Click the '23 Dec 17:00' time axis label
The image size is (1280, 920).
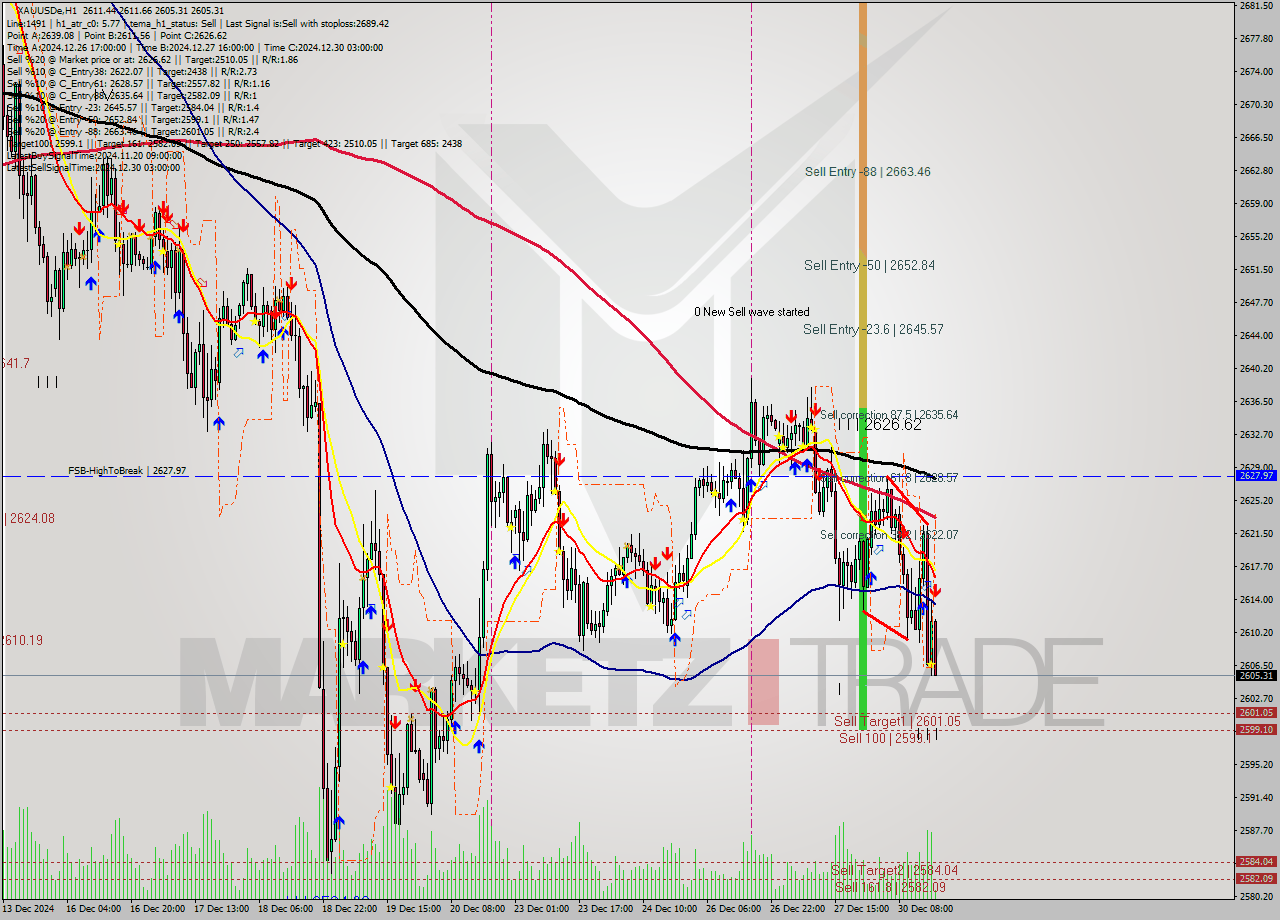(x=605, y=909)
